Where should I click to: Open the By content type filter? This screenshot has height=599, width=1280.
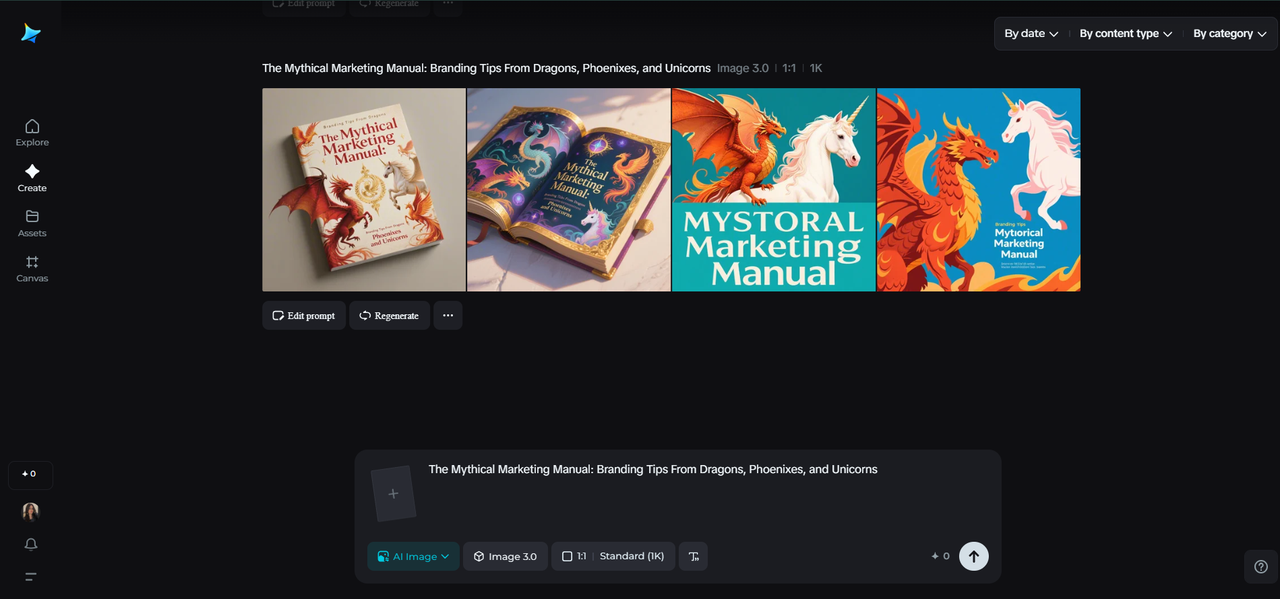click(x=1124, y=33)
